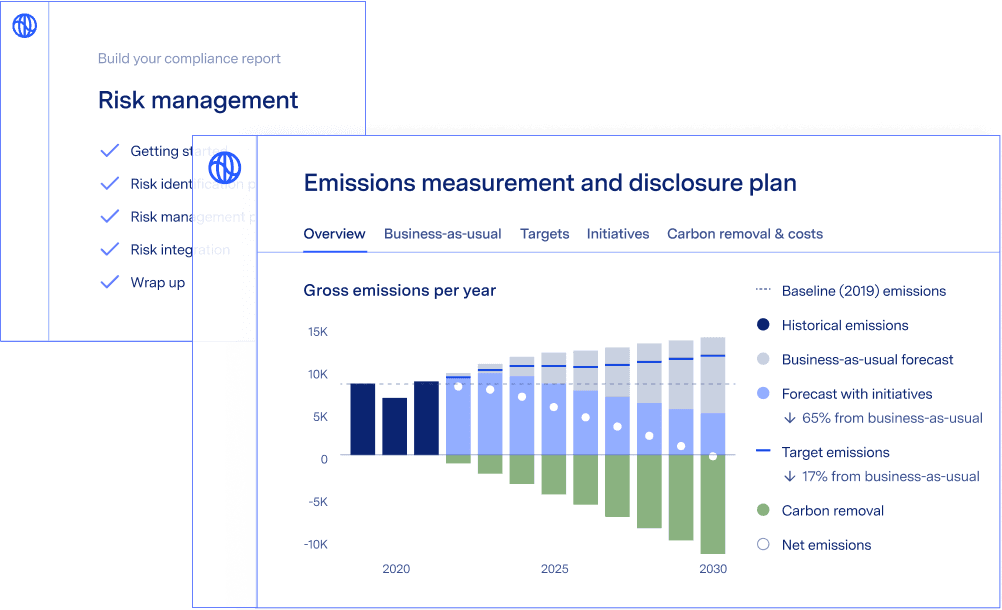Open the Overview tab
Image resolution: width=1002 pixels, height=610 pixels.
click(334, 234)
